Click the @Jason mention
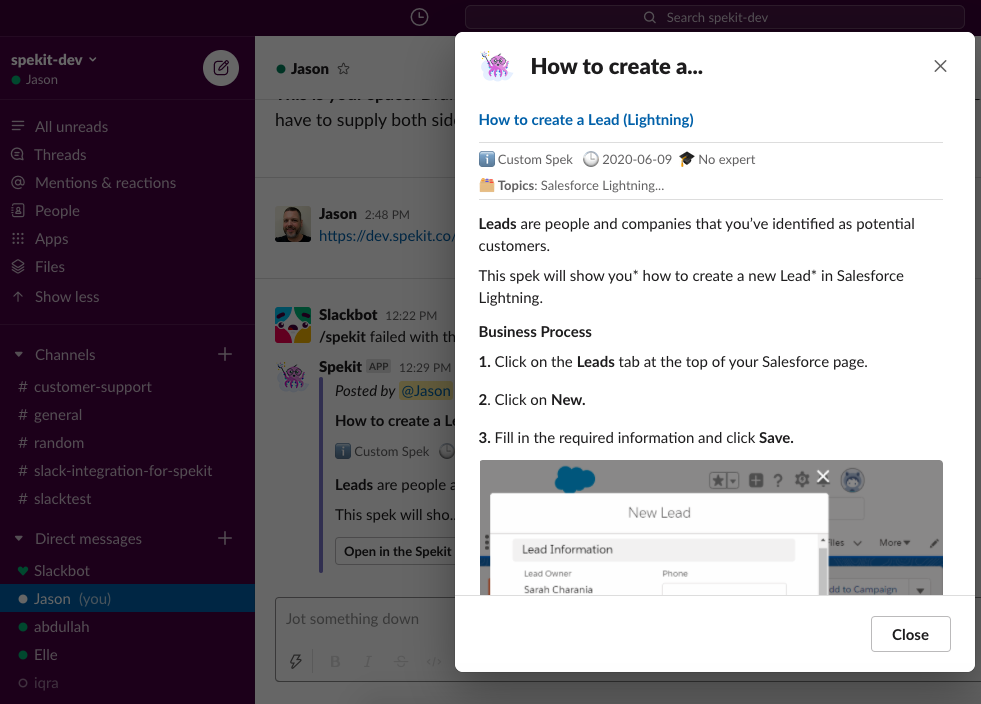Viewport: 981px width, 704px height. (425, 391)
